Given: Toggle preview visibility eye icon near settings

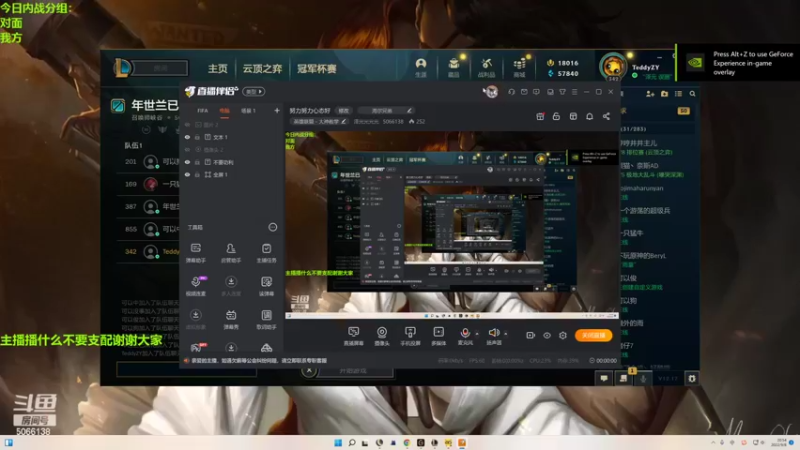Looking at the screenshot, I should (x=547, y=335).
